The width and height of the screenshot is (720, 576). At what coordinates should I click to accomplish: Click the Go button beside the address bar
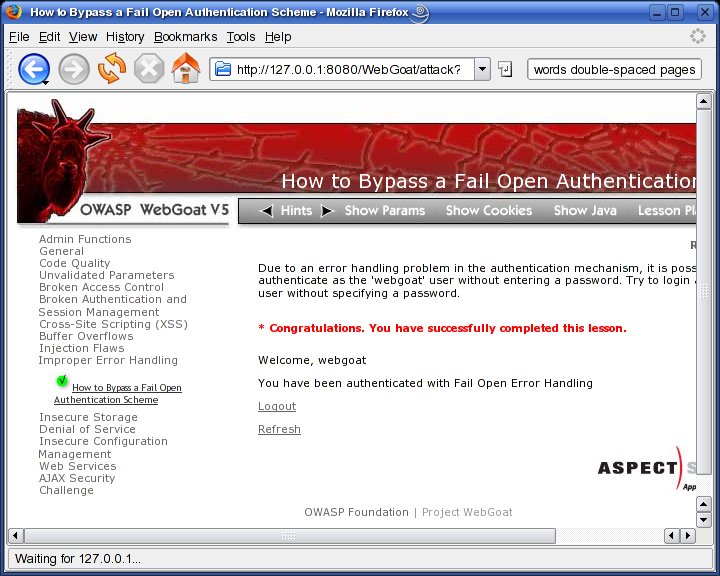pyautogui.click(x=505, y=70)
